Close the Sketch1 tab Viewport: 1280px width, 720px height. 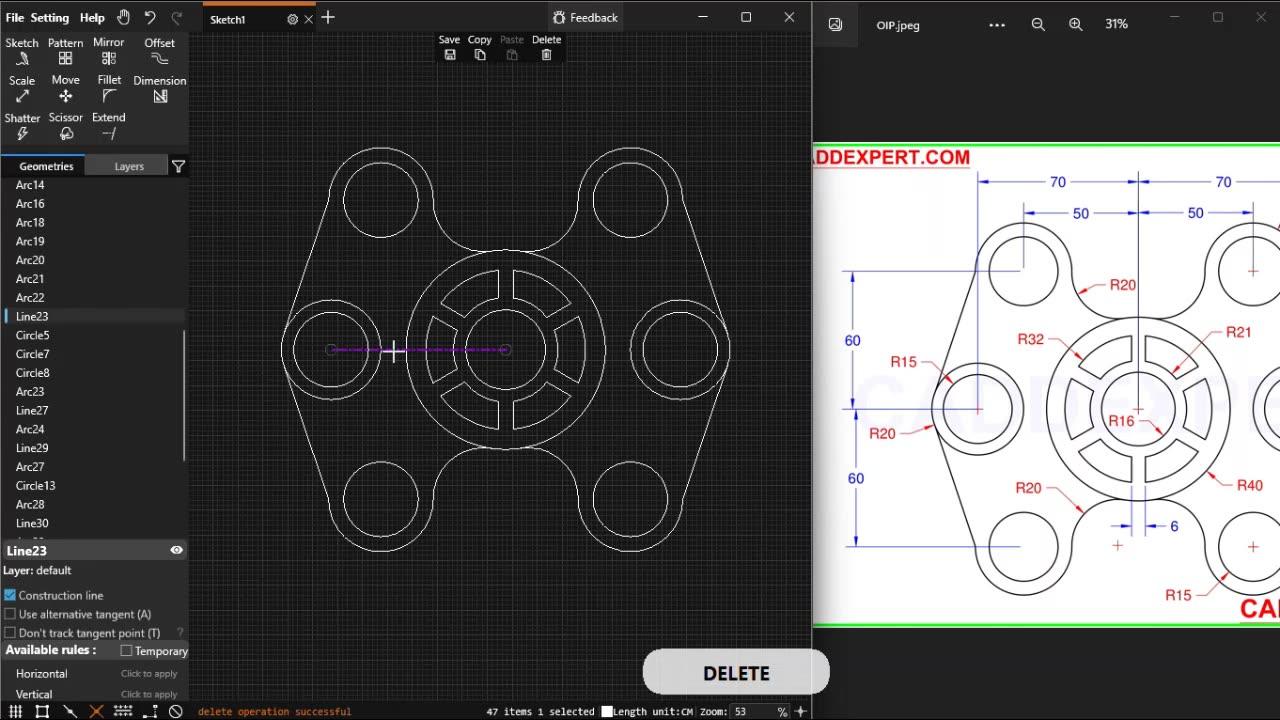point(308,19)
